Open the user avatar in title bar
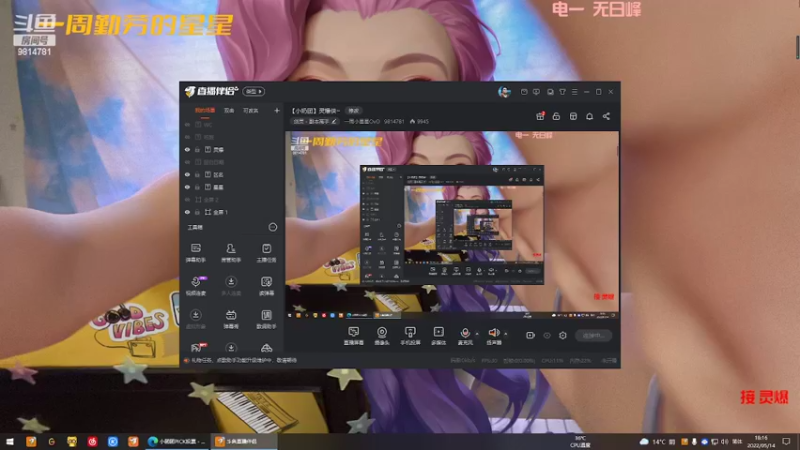This screenshot has width=800, height=450. point(504,92)
